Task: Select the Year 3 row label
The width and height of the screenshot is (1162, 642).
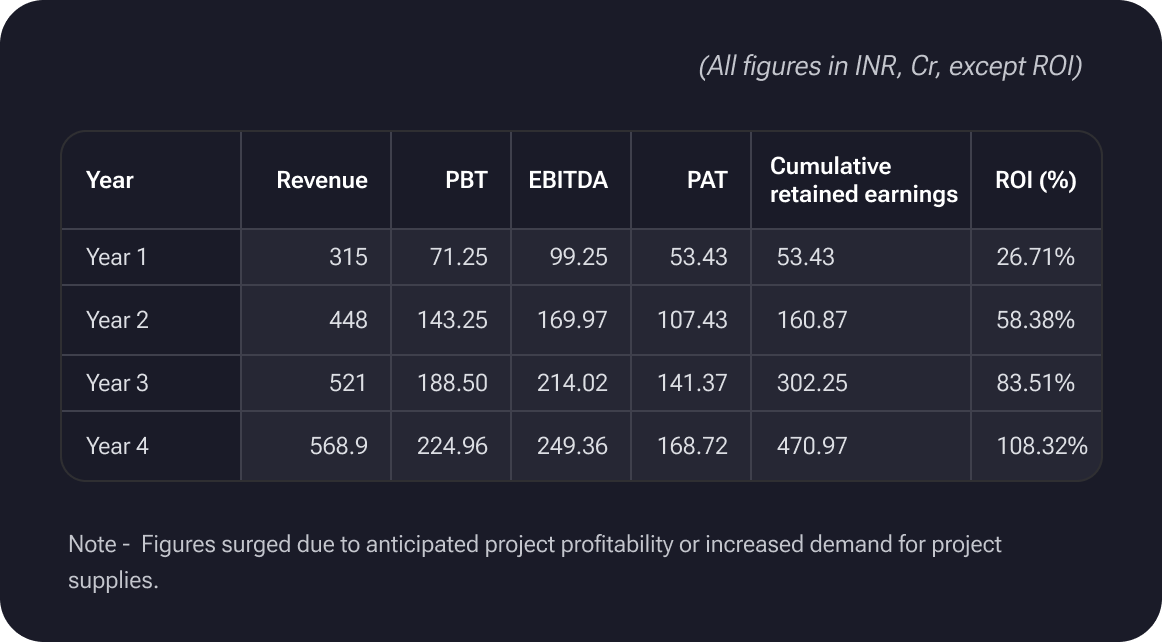Action: coord(117,383)
